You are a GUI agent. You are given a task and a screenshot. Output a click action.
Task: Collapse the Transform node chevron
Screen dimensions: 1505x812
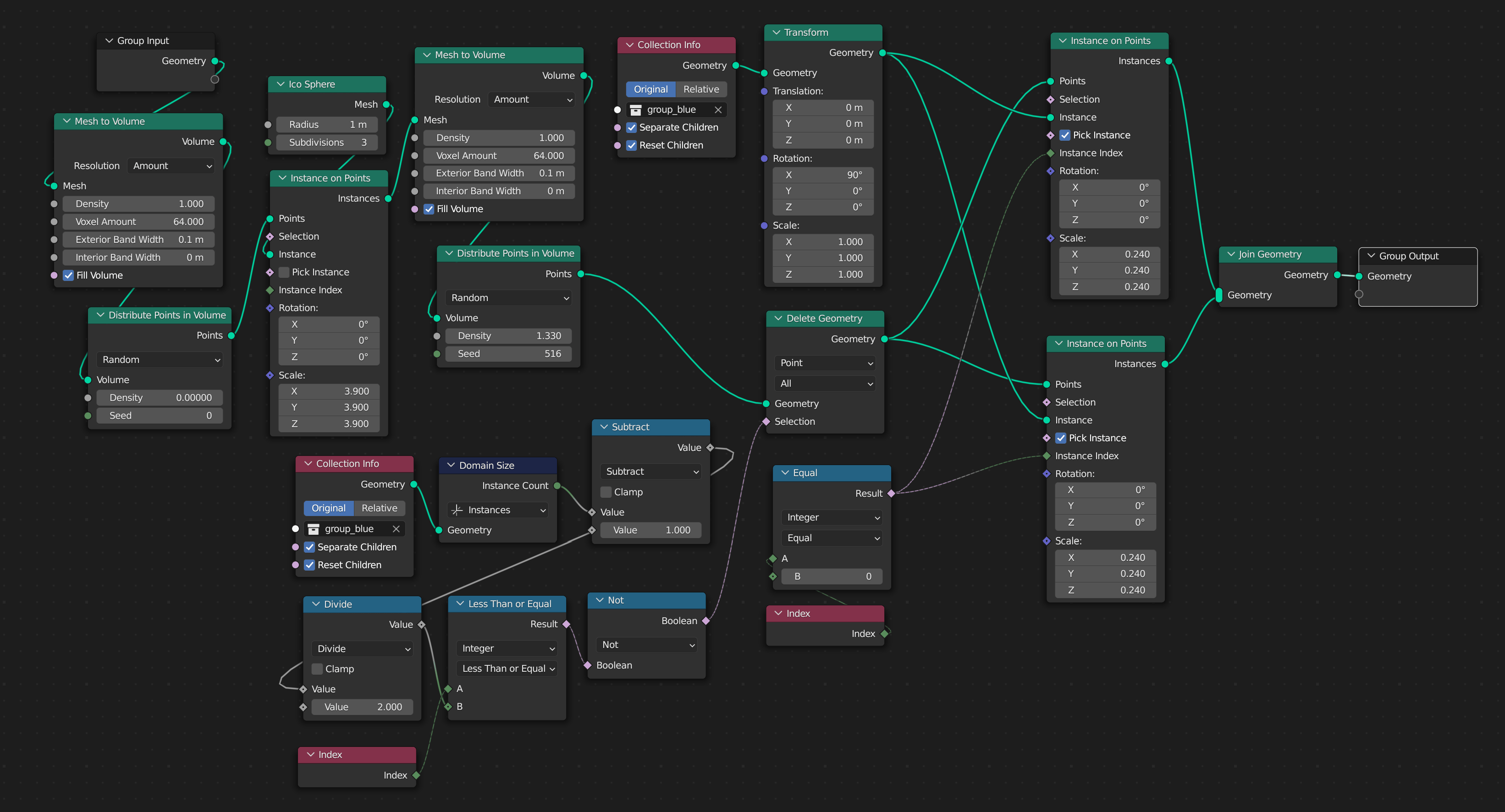[x=777, y=33]
